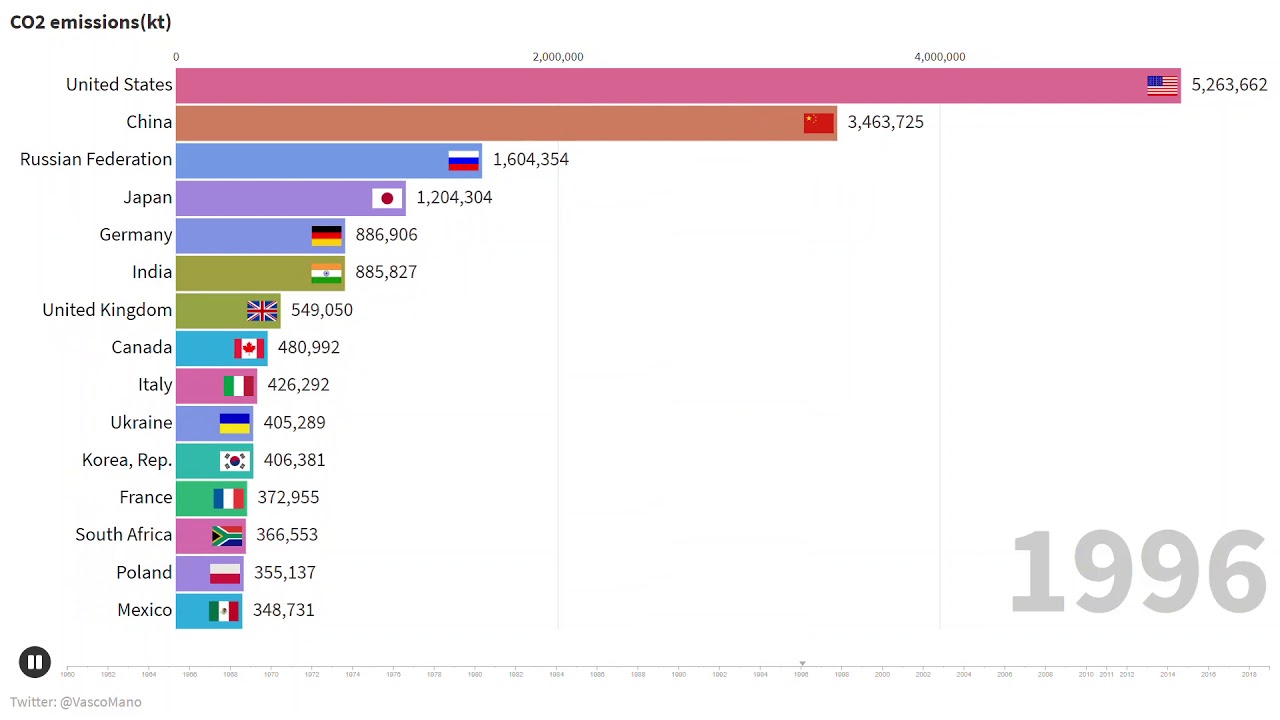1280x720 pixels.
Task: Click the value 885,827 for India
Action: 386,272
